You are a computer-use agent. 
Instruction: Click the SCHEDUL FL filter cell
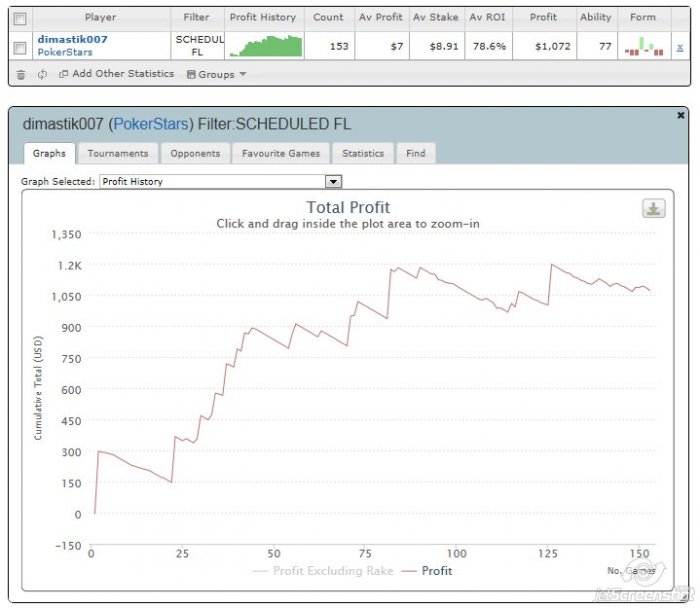[198, 46]
